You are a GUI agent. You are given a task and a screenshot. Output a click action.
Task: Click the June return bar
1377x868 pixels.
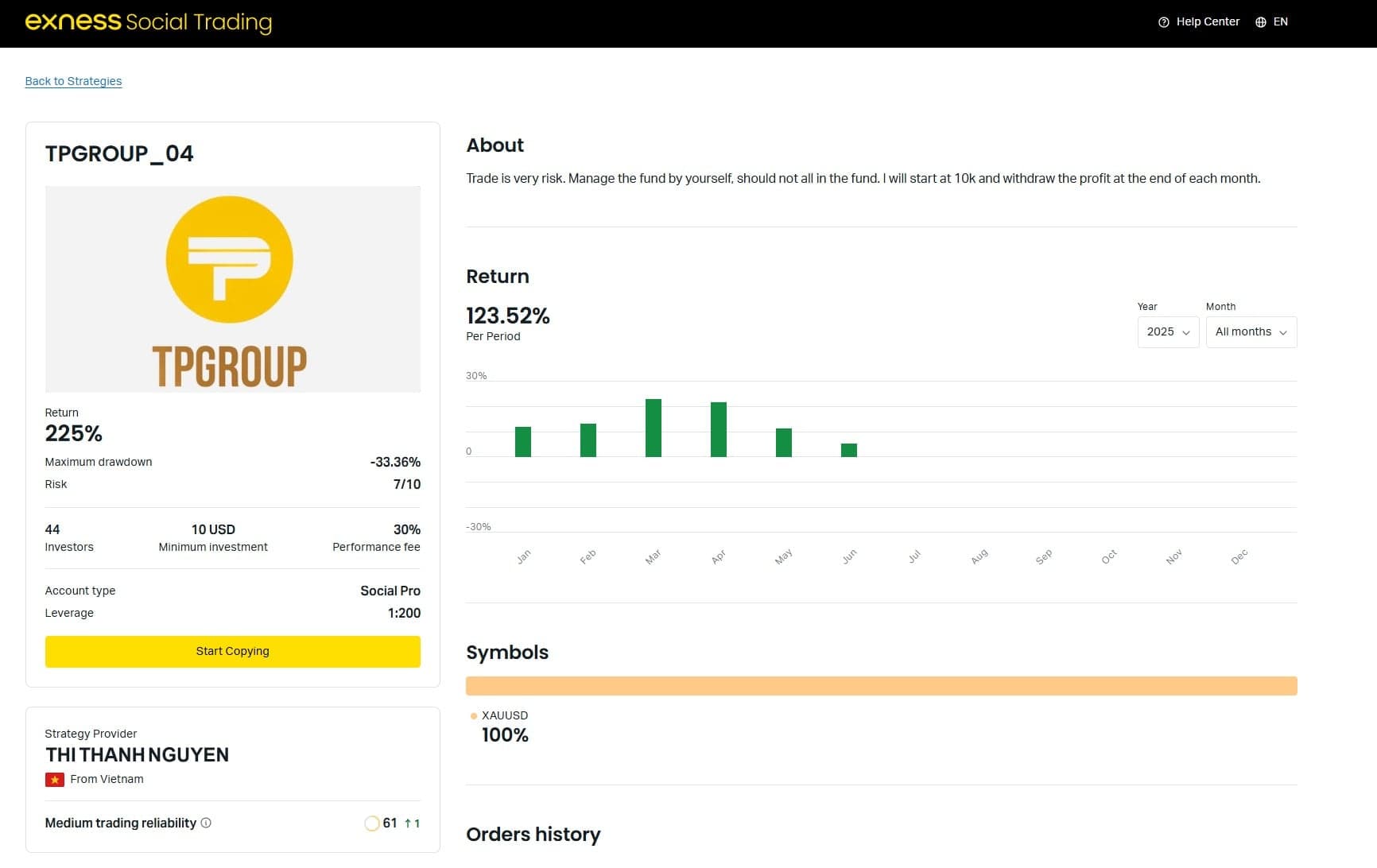[849, 450]
